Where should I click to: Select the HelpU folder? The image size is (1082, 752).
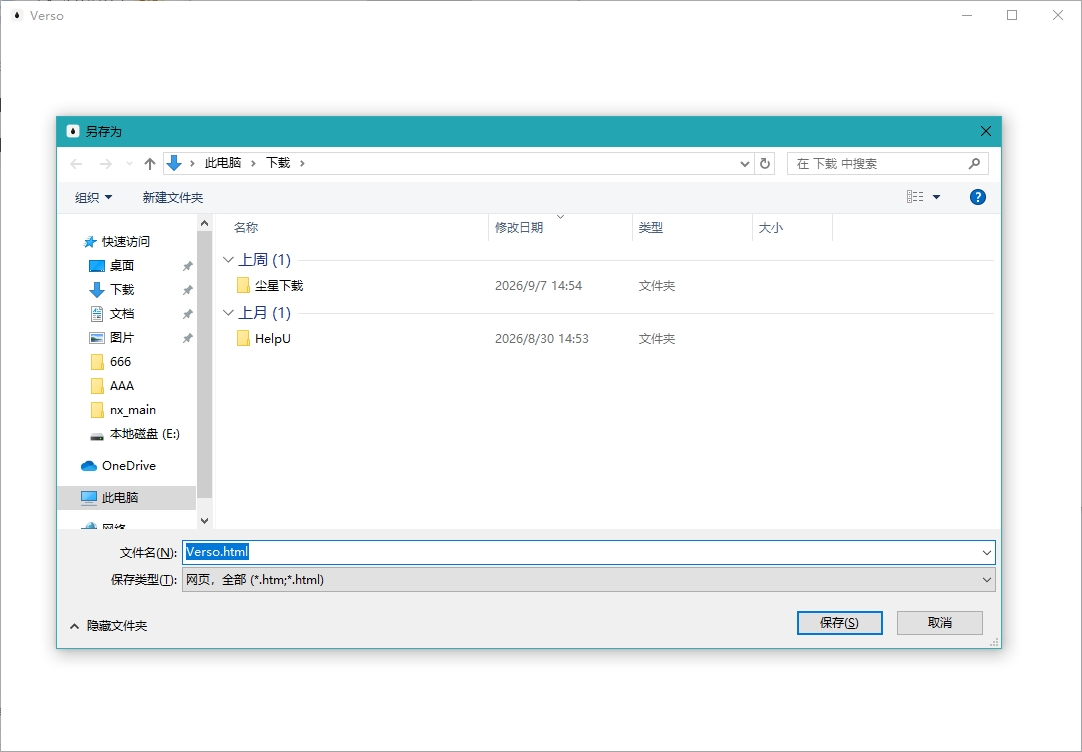(273, 339)
